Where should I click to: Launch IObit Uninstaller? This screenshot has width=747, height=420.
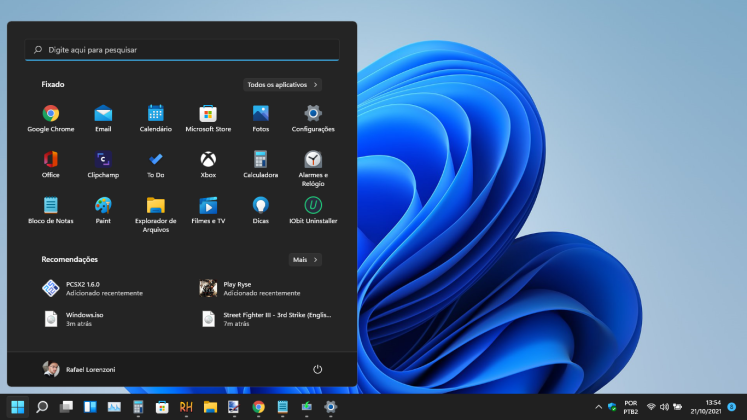tap(313, 210)
